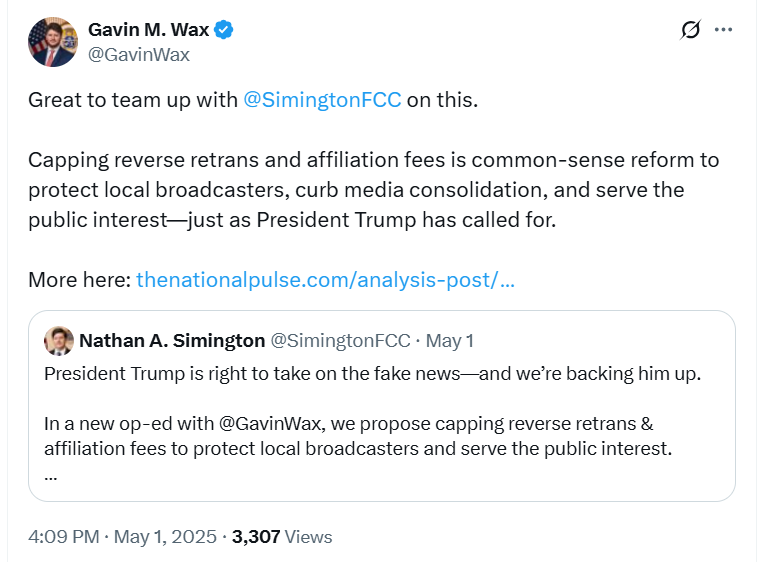This screenshot has height=562, width=757.
Task: Click the 4:09 PM timestamp
Action: click(x=64, y=537)
